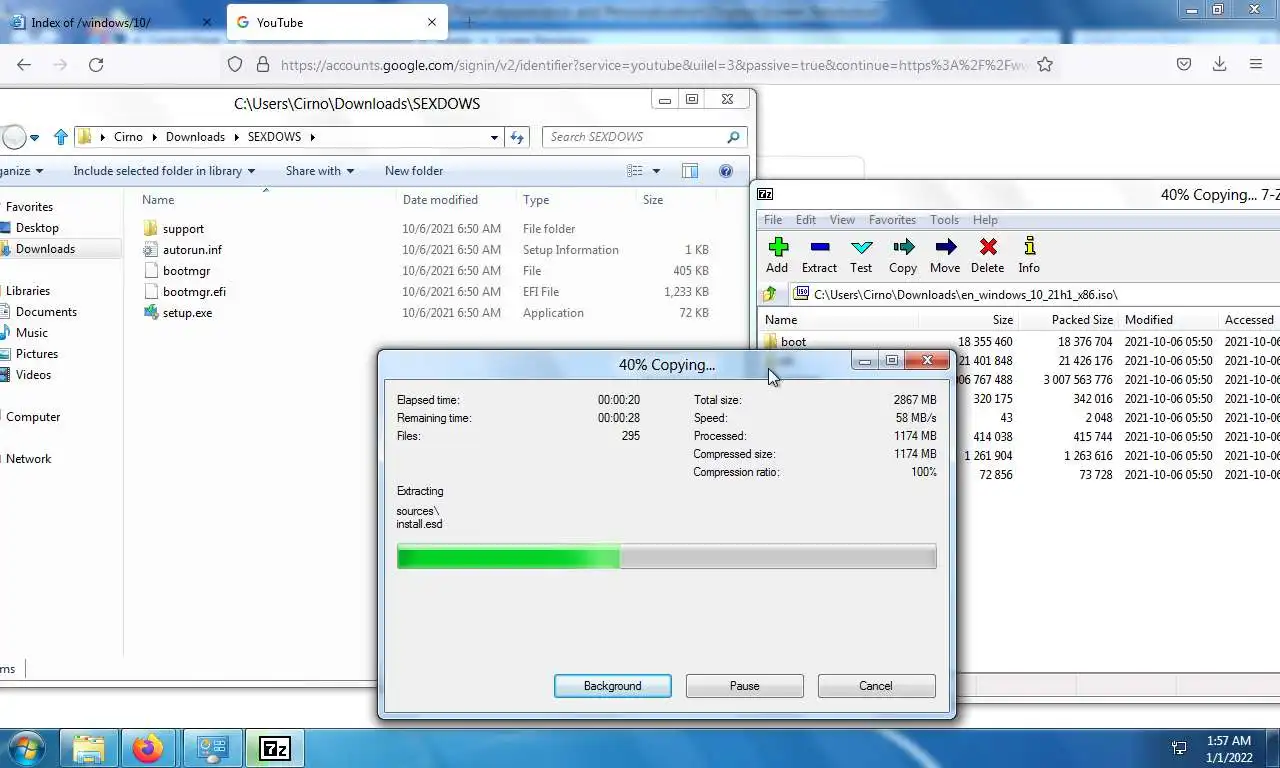Image resolution: width=1280 pixels, height=768 pixels.
Task: Go up one folder in 7-Zip
Action: [769, 294]
